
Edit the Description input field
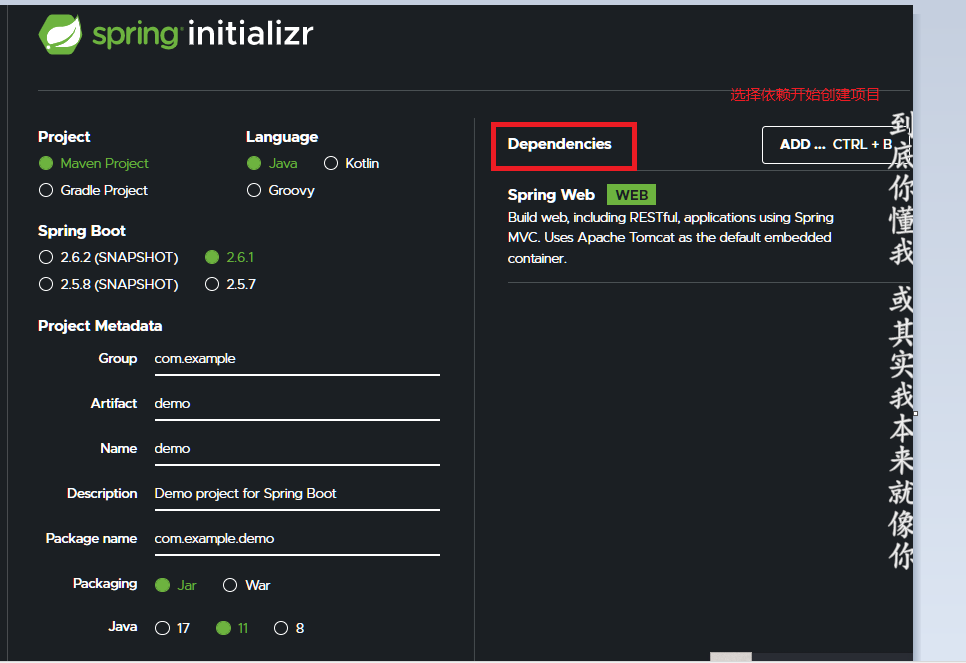pos(297,494)
